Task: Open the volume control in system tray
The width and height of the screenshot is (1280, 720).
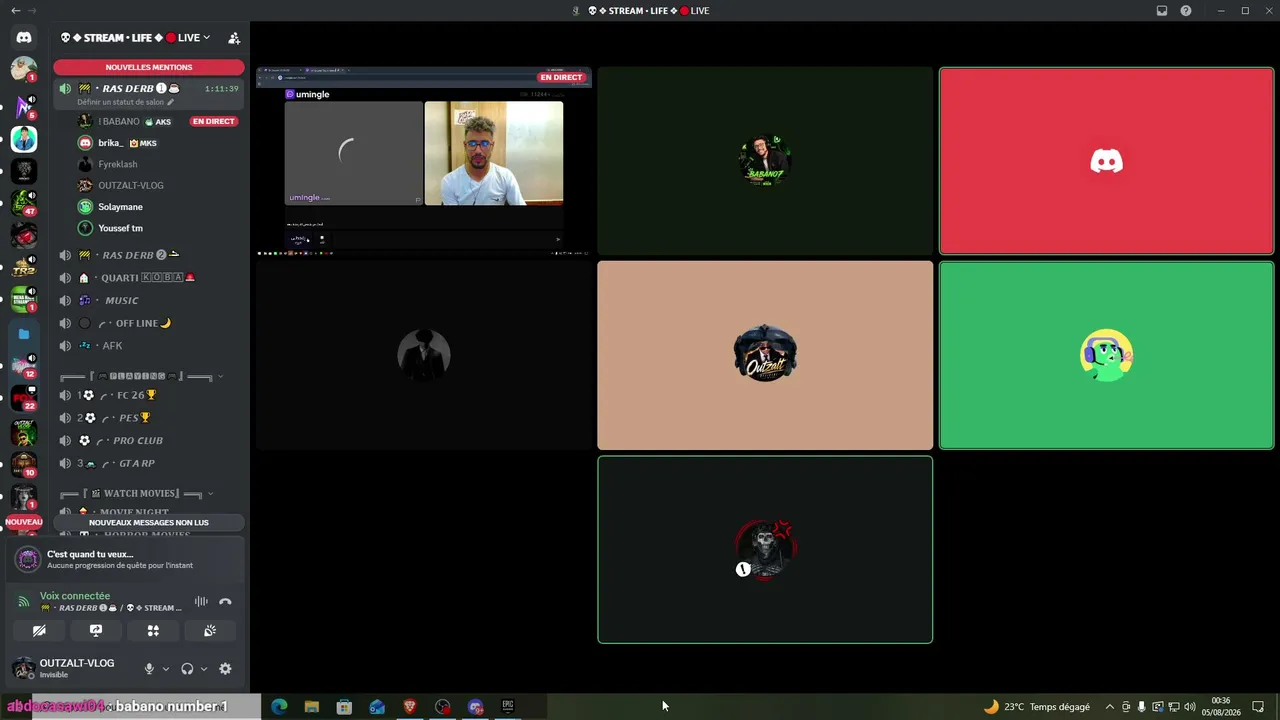Action: click(x=1190, y=707)
